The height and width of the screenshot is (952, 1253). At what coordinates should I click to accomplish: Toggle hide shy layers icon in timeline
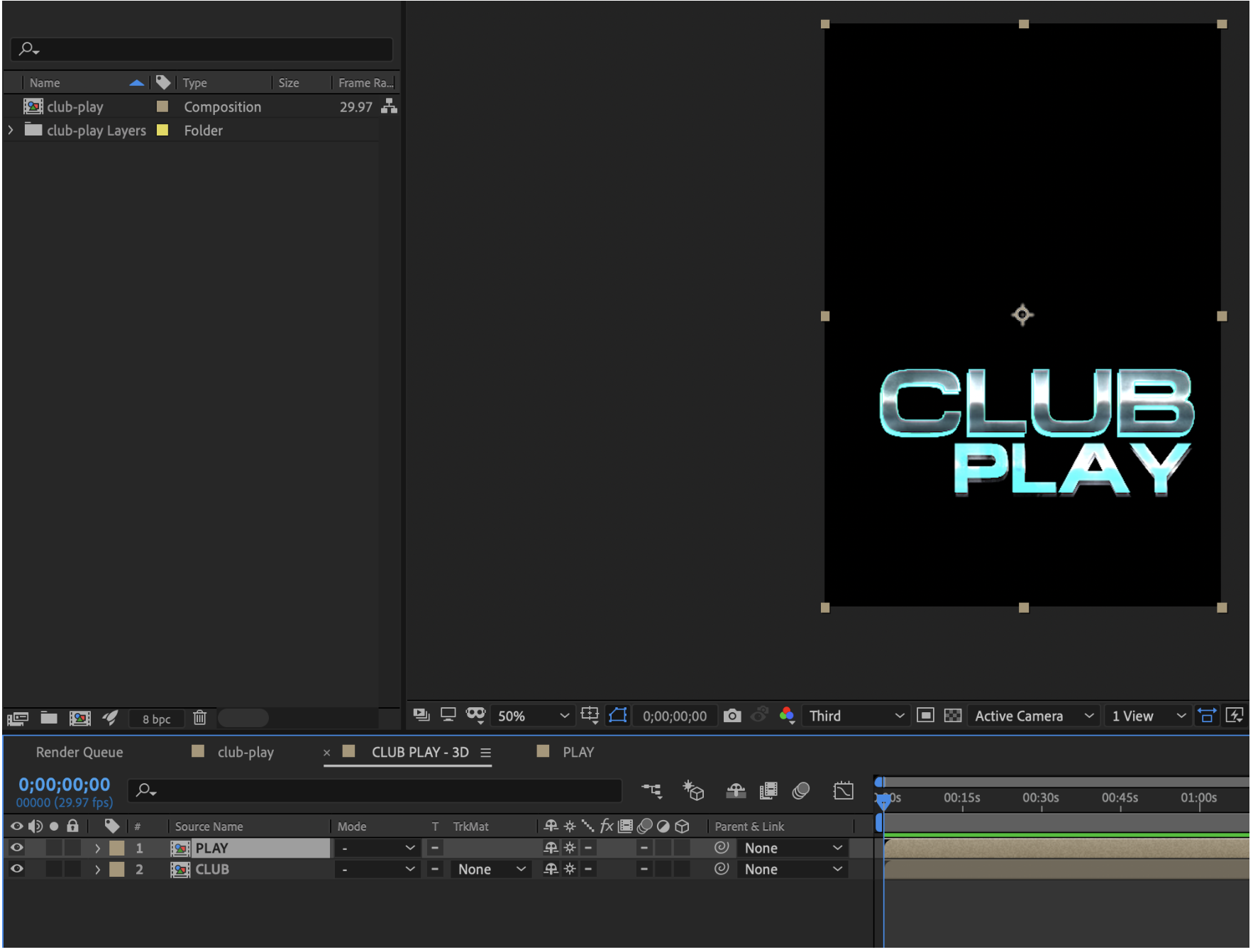click(x=736, y=790)
